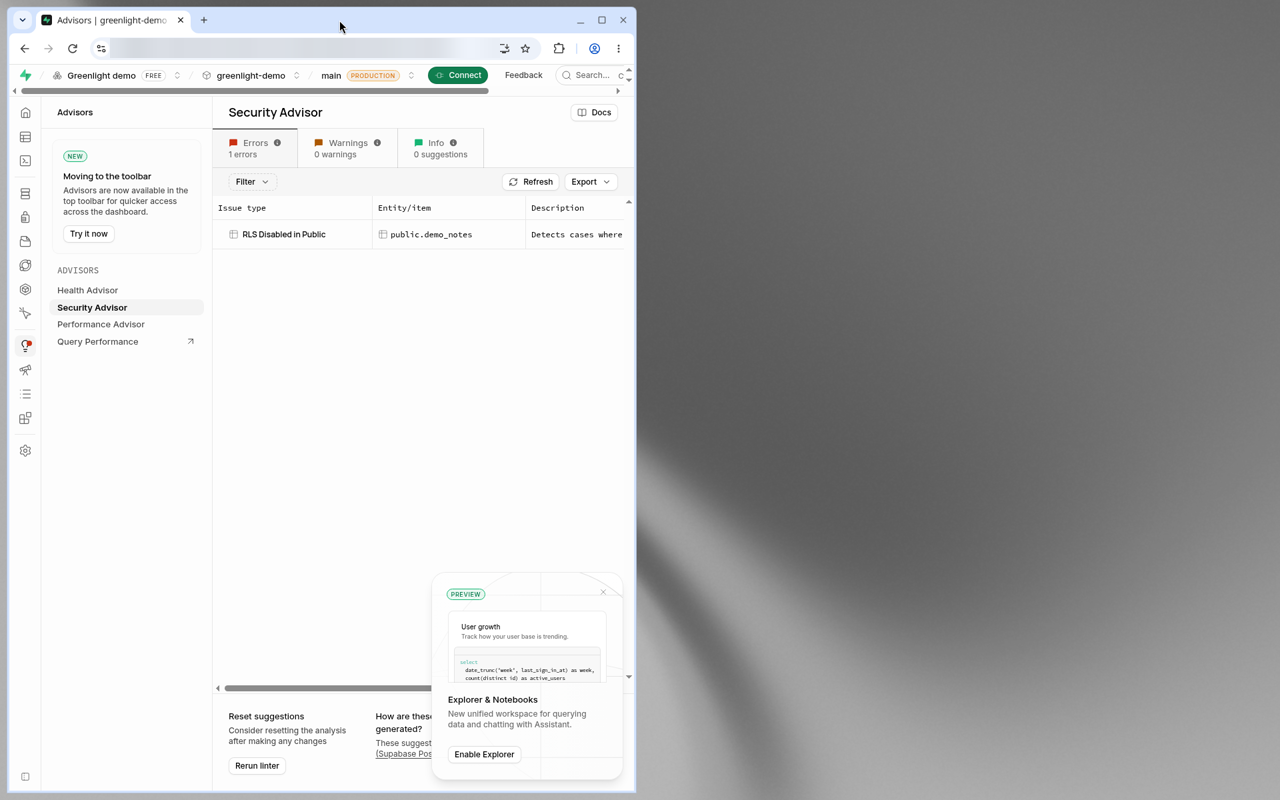Switch to the Errors tab

pos(255,148)
